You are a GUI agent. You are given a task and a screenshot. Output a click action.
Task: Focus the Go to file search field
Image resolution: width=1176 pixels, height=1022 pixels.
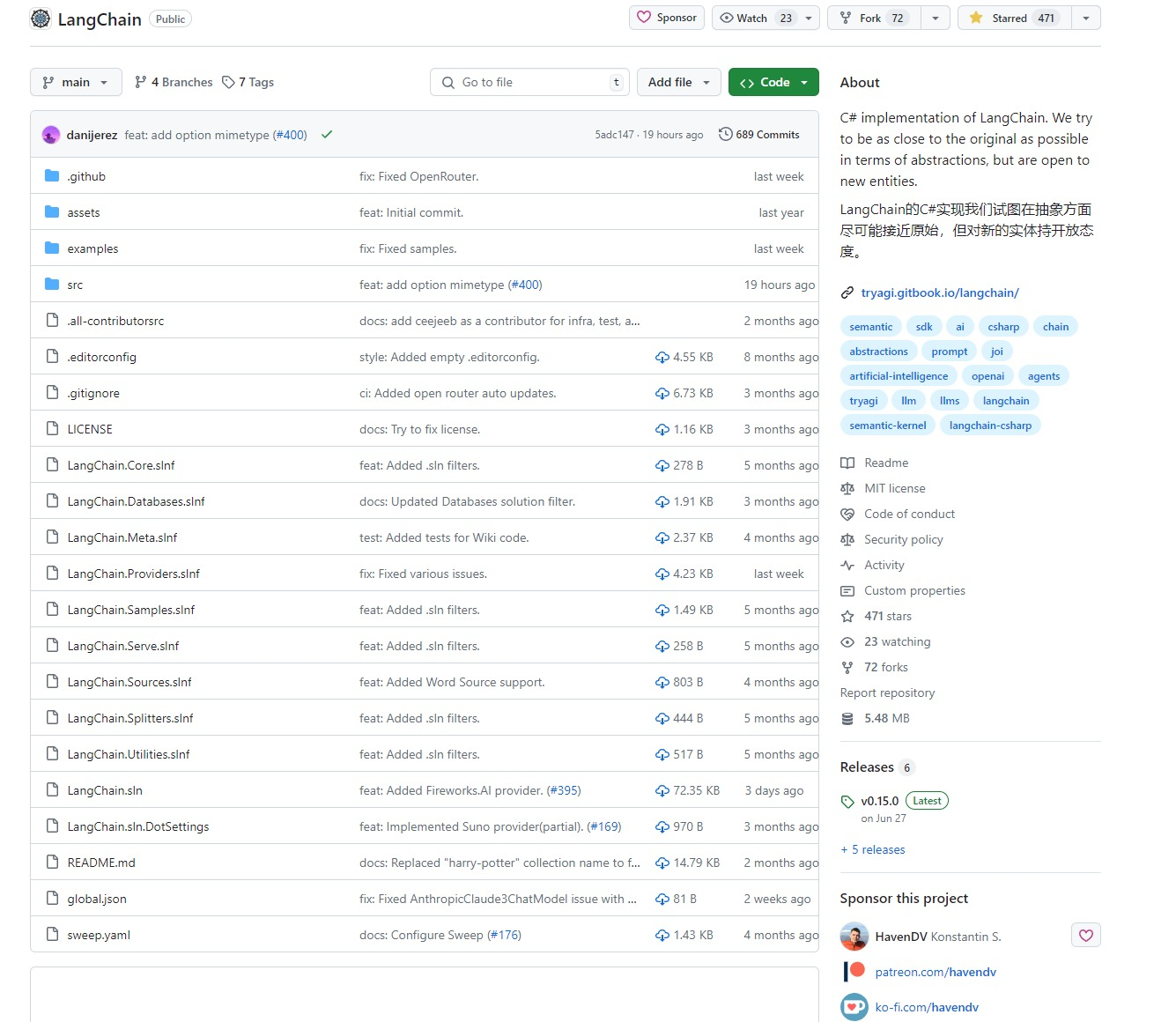tap(529, 82)
